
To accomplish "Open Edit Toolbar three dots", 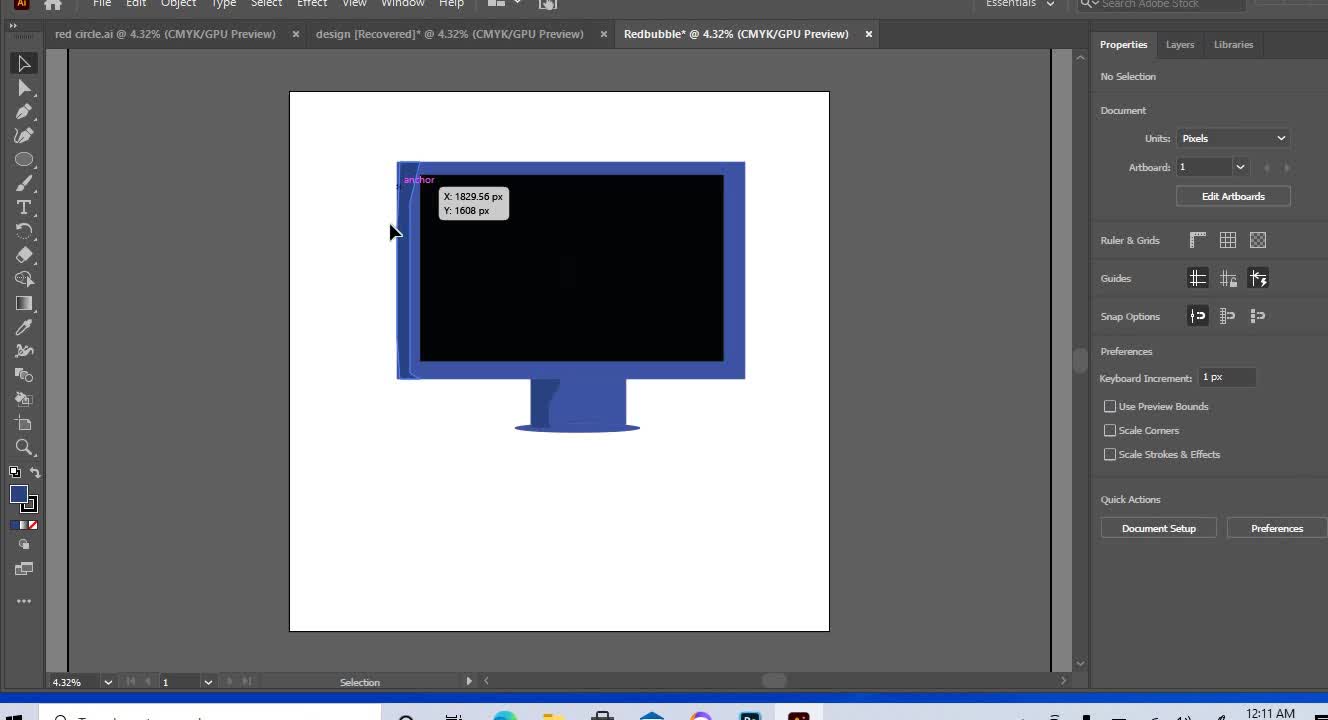I will [24, 601].
